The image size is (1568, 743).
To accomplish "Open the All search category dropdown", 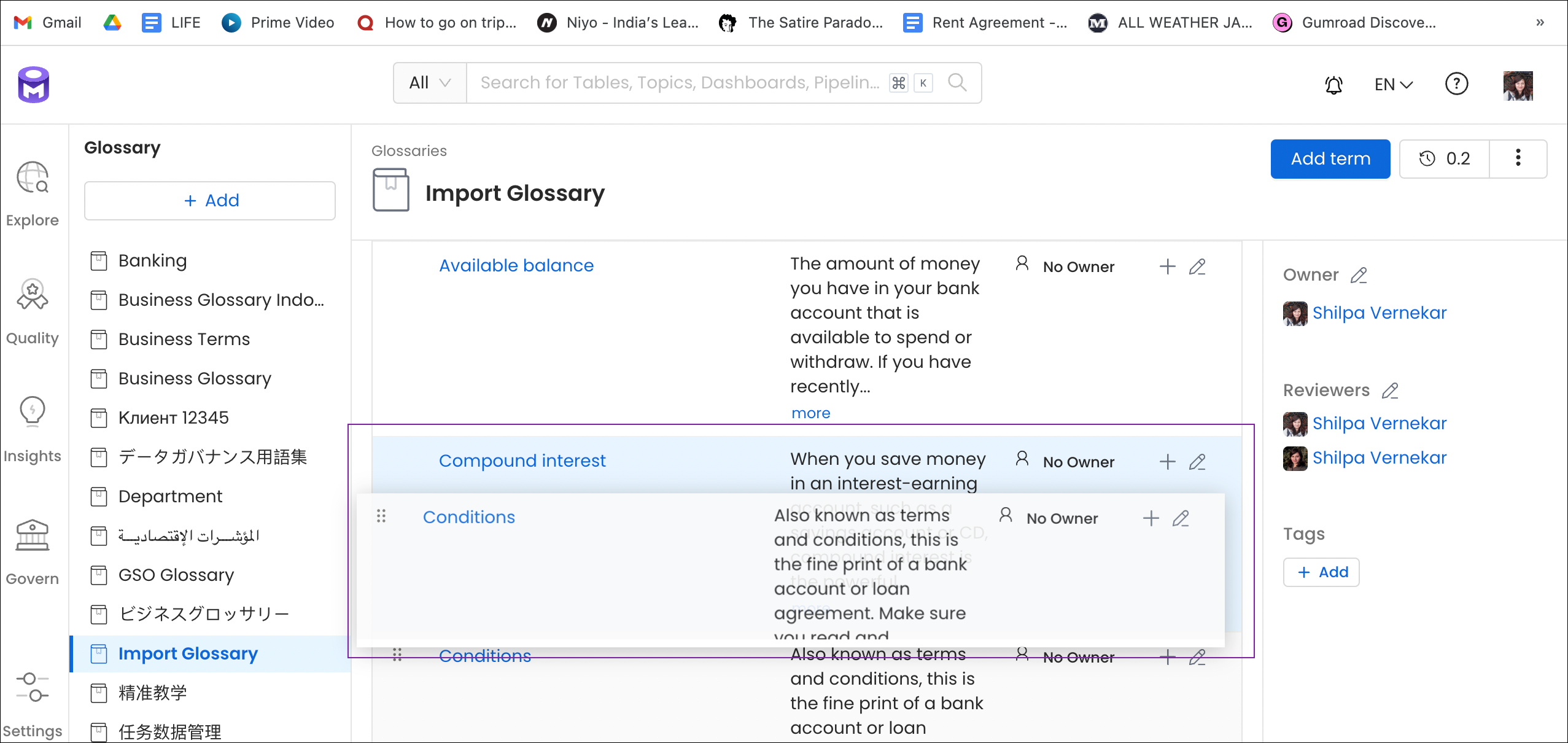I will coord(430,83).
